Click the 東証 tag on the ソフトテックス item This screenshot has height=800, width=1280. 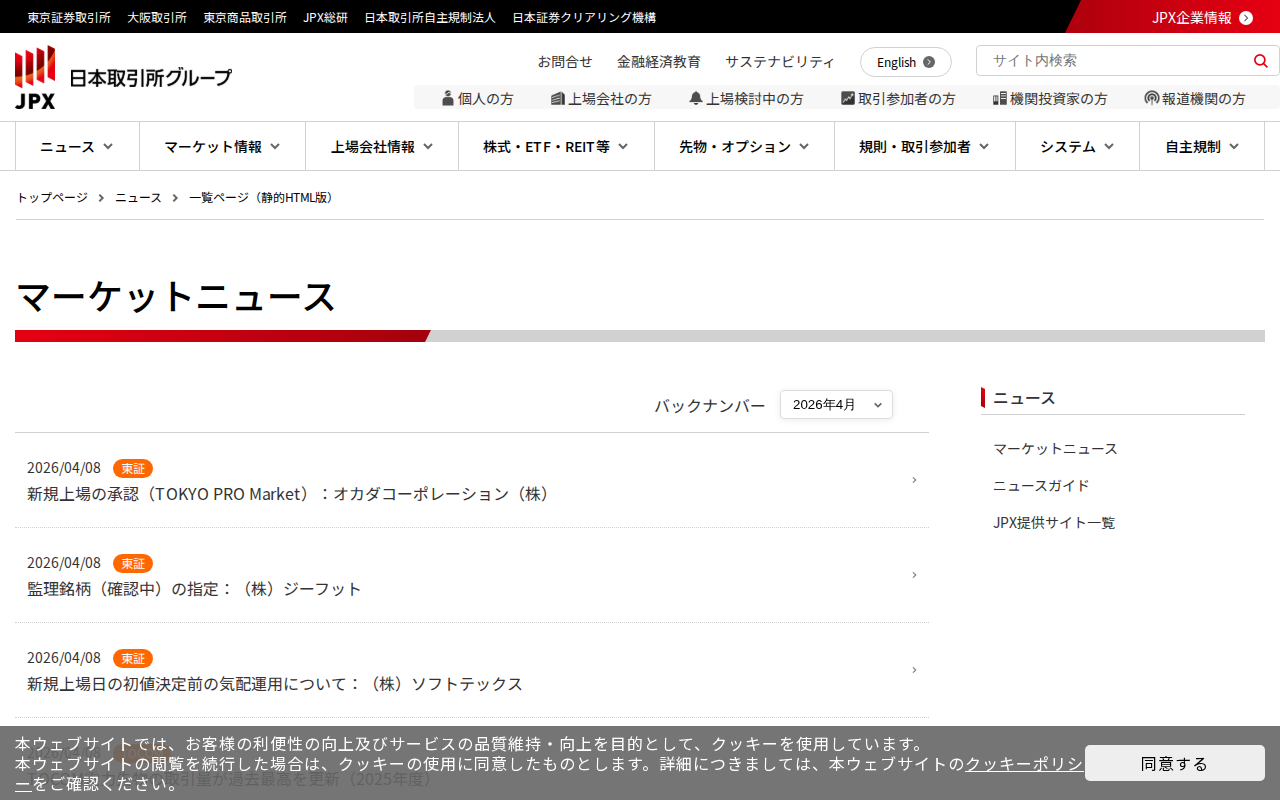[133, 658]
